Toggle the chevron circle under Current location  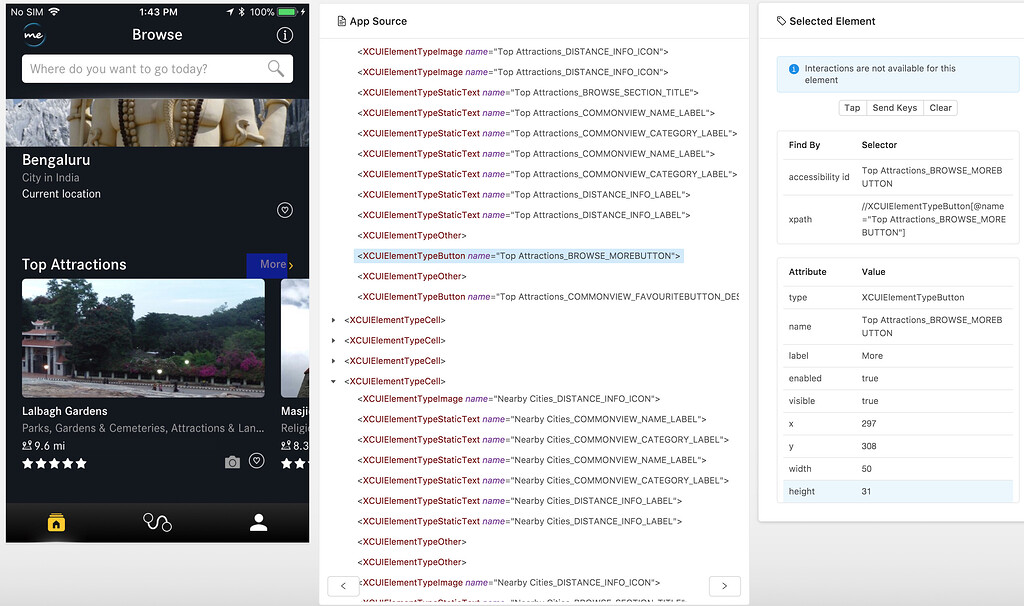click(x=285, y=210)
